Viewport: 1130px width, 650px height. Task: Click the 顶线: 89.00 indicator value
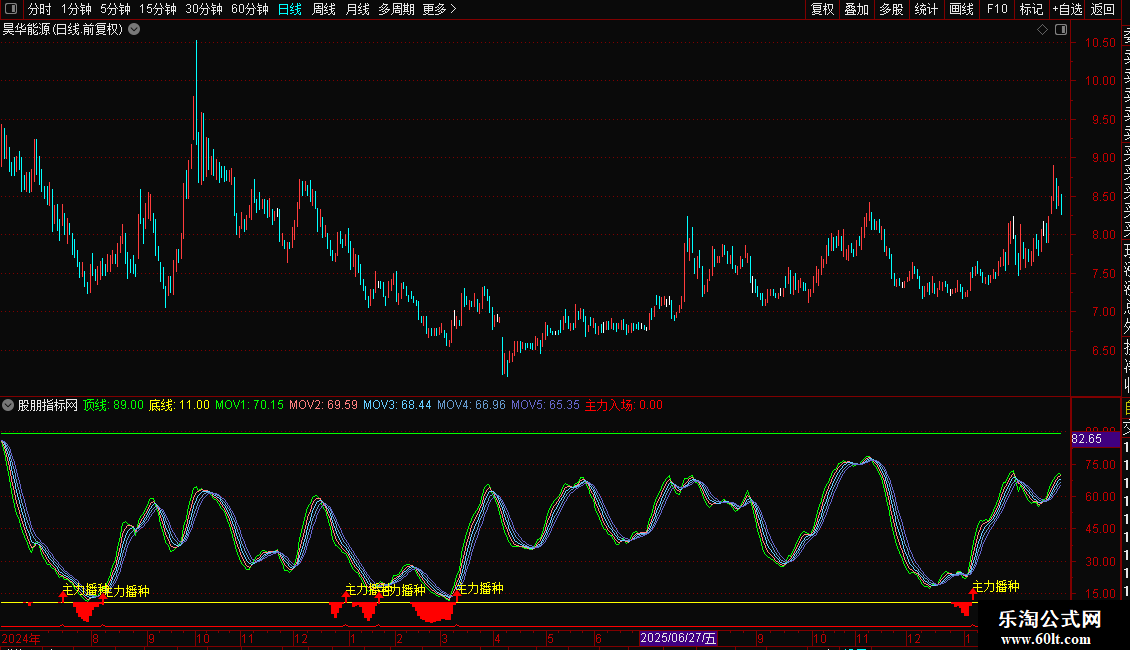113,405
